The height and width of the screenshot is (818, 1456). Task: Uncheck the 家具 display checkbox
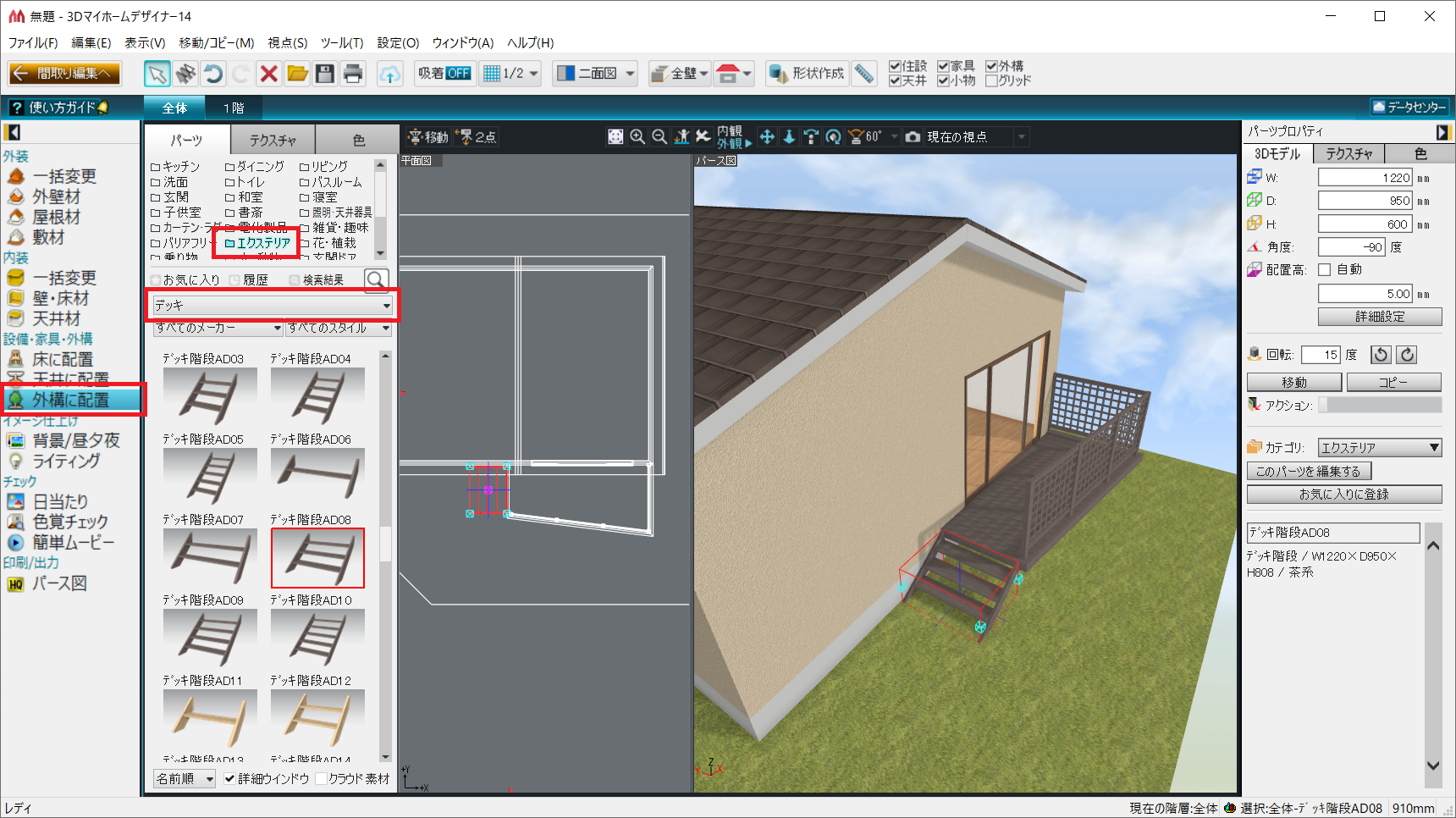coord(943,66)
